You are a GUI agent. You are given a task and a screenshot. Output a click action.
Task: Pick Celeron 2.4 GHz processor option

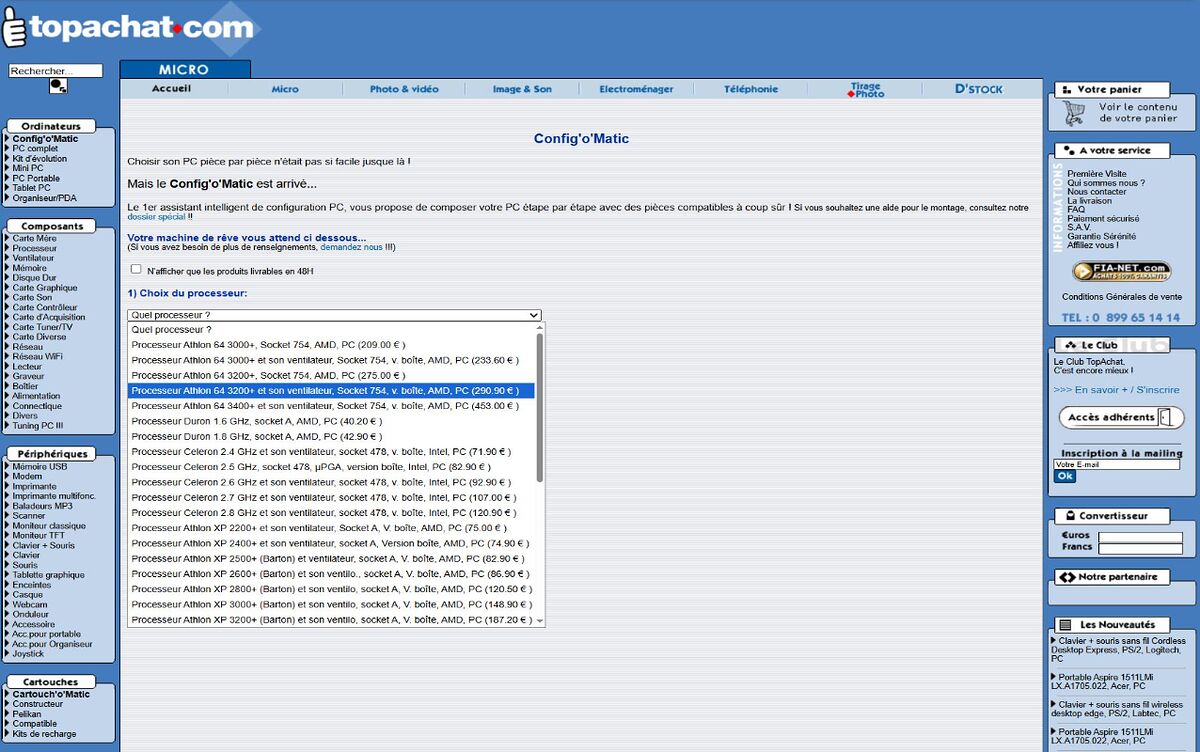point(331,452)
